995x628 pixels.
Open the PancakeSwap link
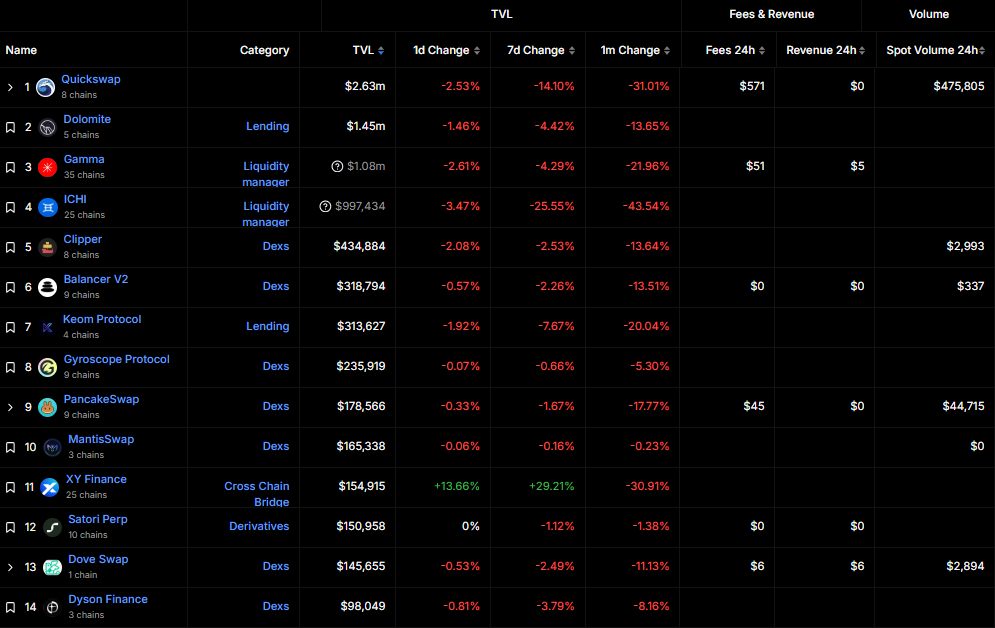(x=101, y=399)
